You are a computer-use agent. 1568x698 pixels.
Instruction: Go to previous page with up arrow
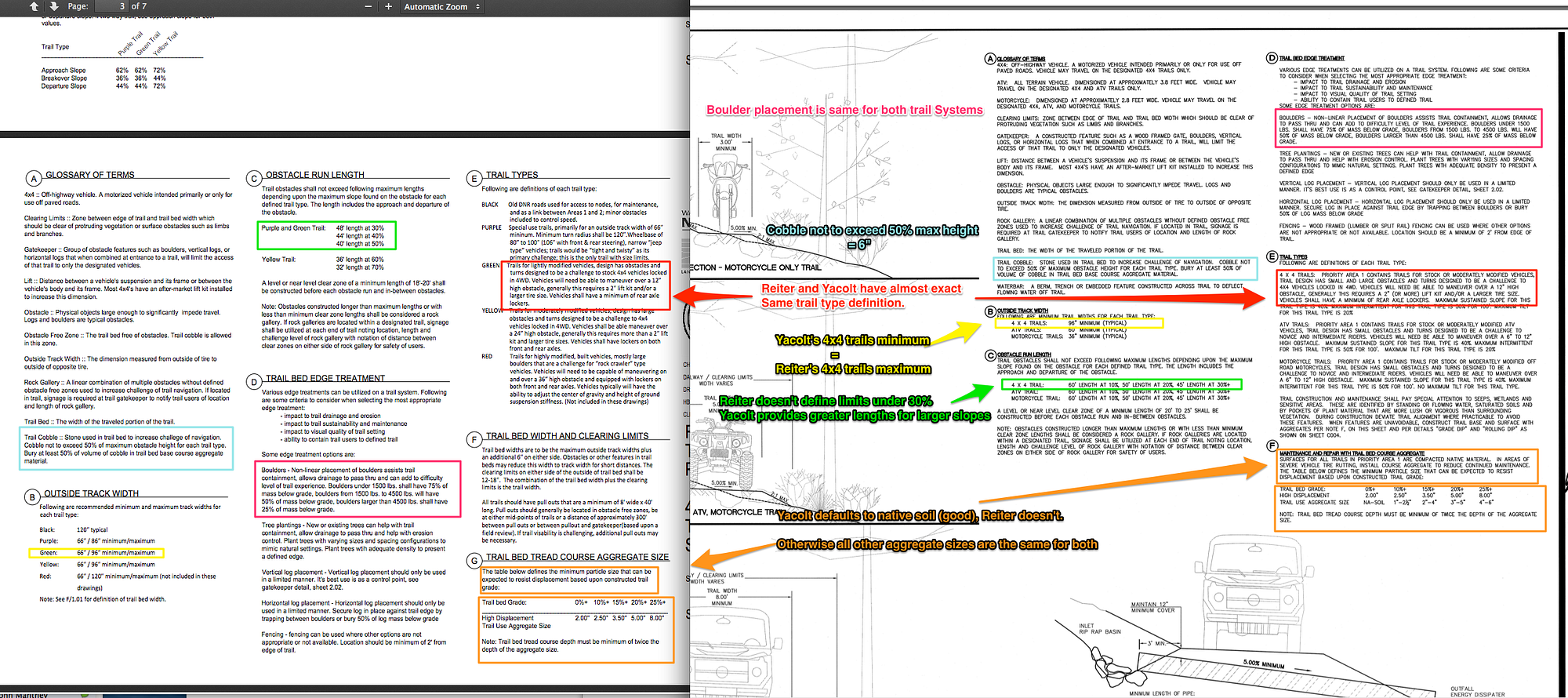tap(34, 6)
